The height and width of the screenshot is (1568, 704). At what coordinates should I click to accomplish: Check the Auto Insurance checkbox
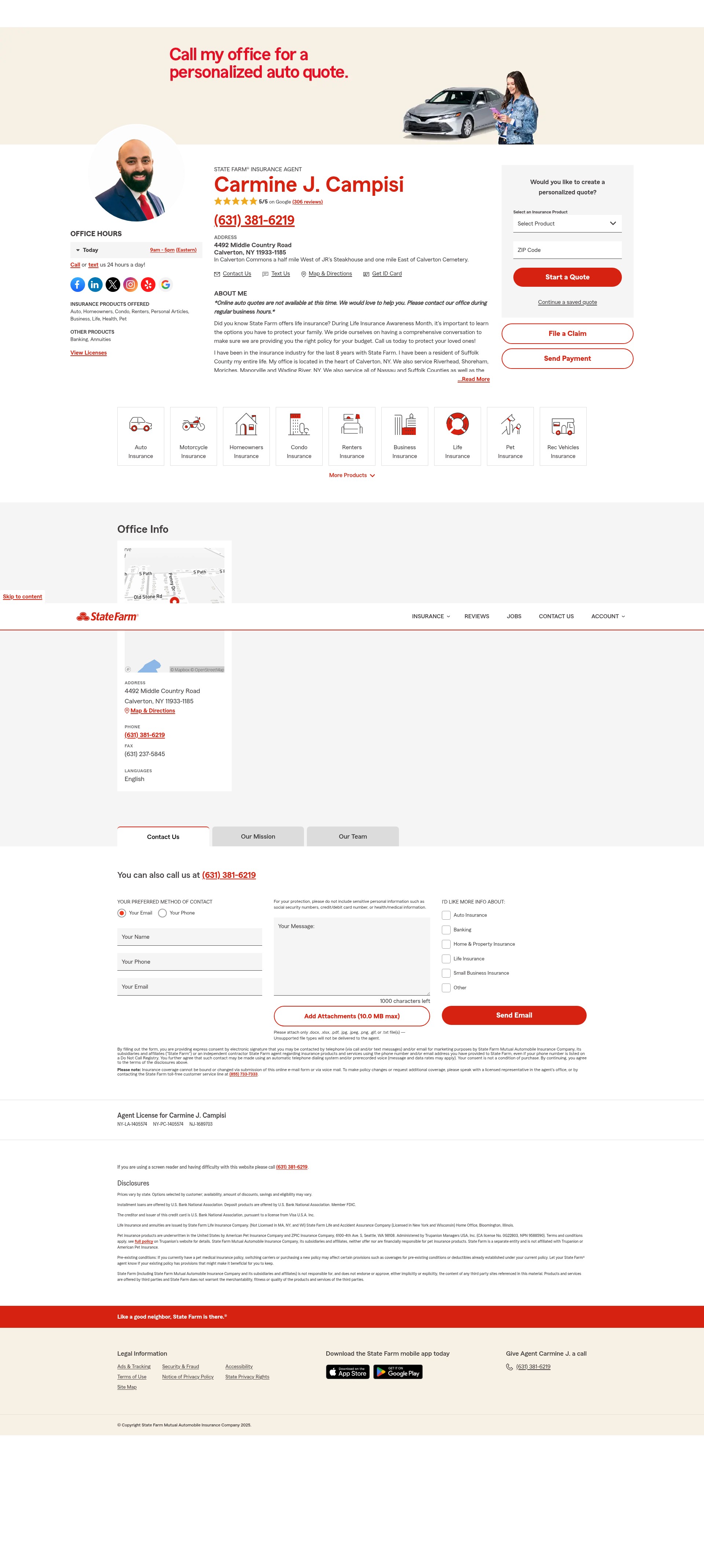(x=446, y=916)
